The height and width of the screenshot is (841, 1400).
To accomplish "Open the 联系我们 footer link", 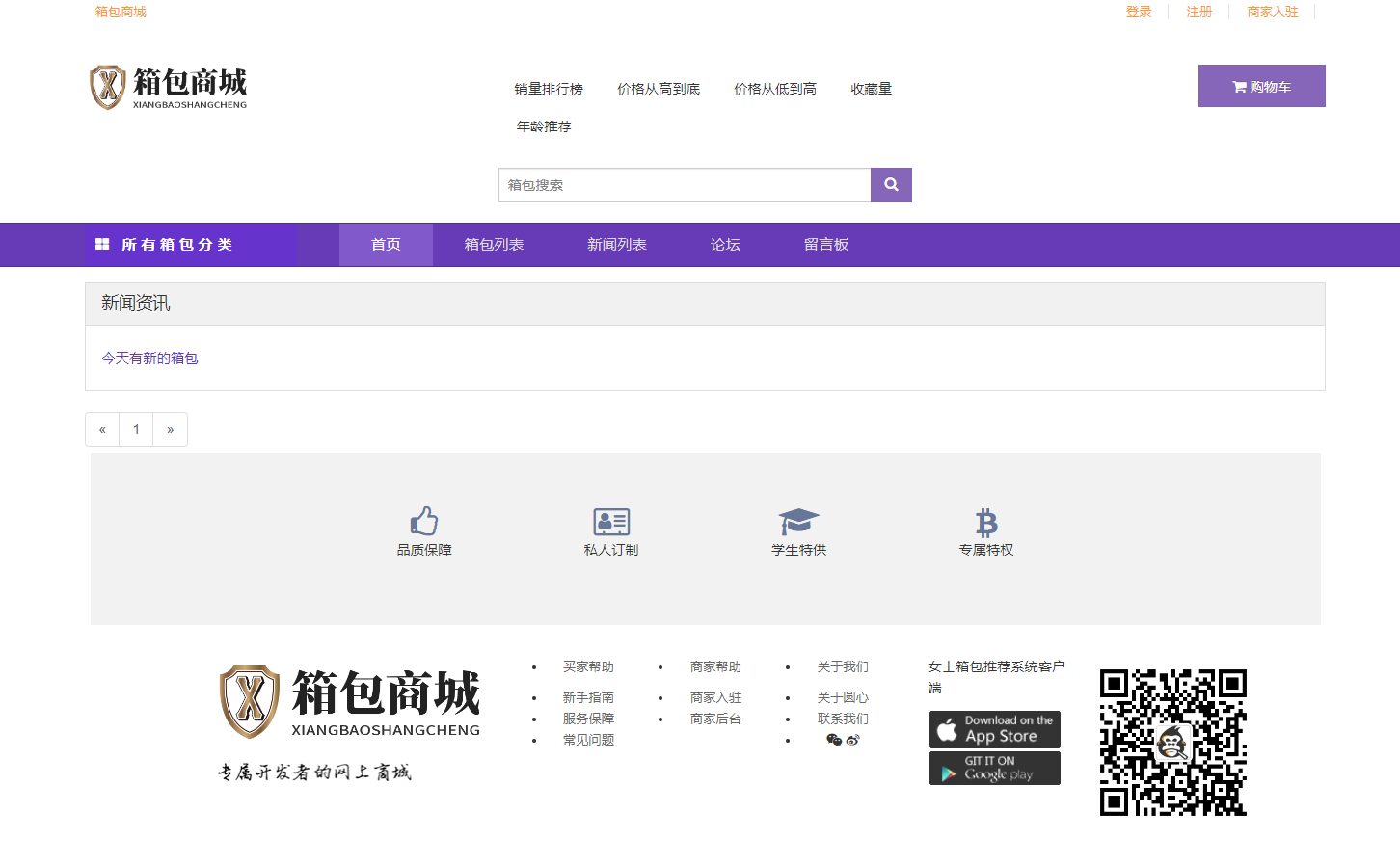I will point(843,719).
